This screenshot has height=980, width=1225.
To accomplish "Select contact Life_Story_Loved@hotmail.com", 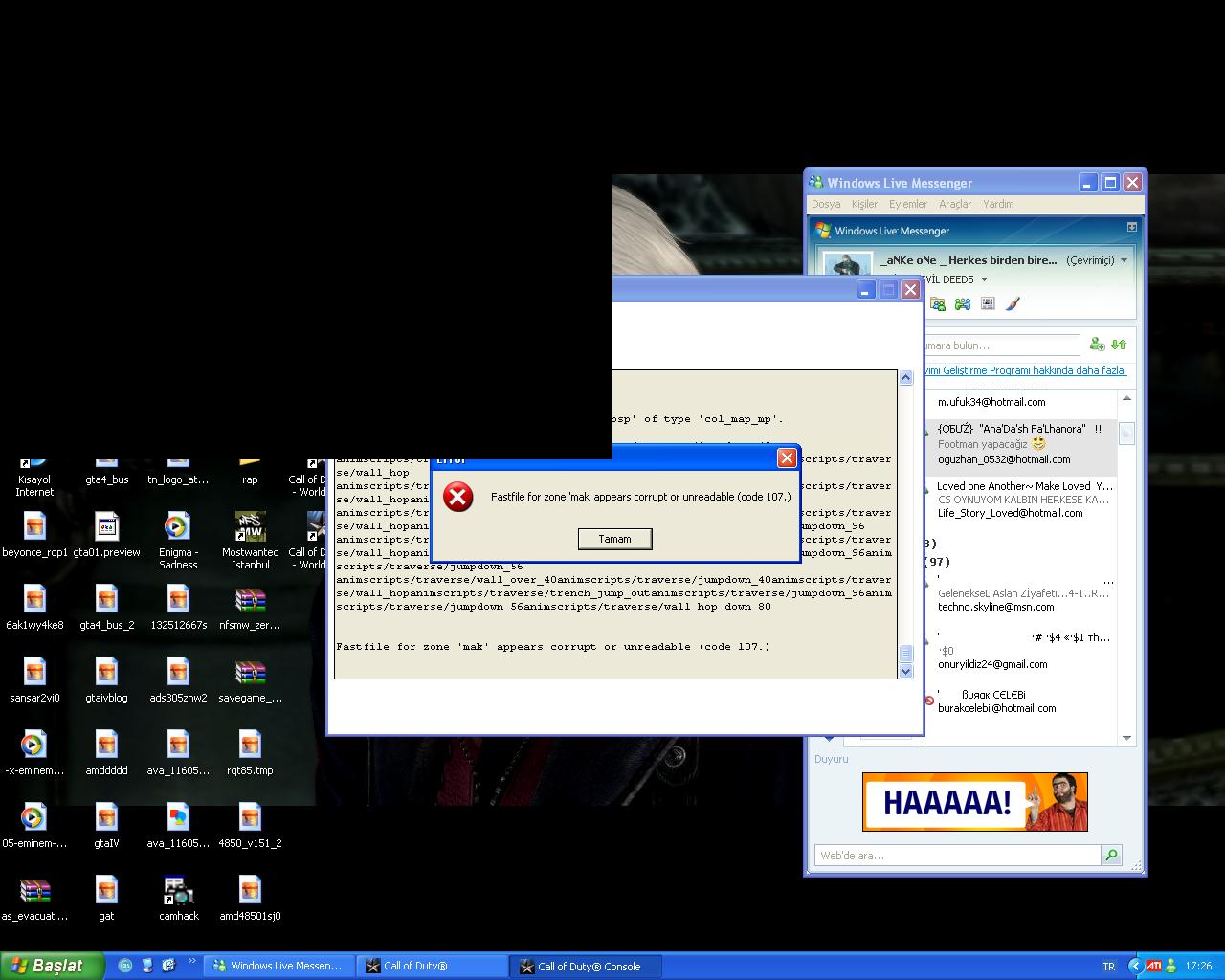I will click(1010, 513).
